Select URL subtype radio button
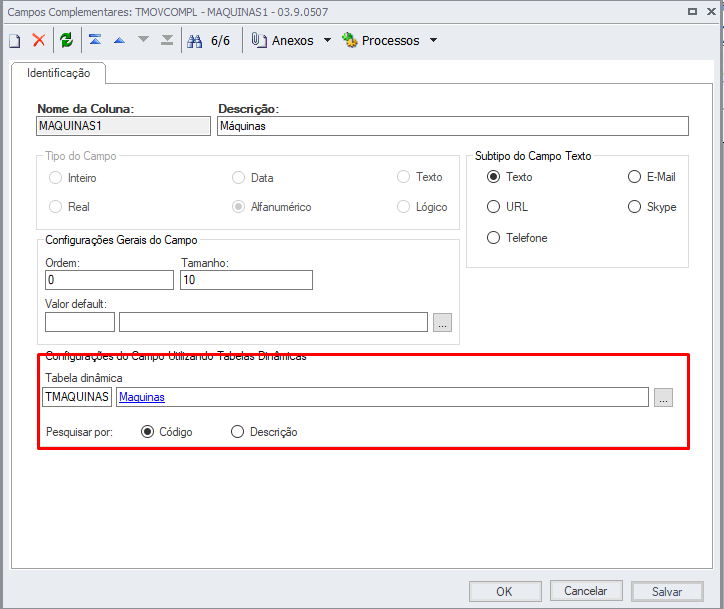 493,206
